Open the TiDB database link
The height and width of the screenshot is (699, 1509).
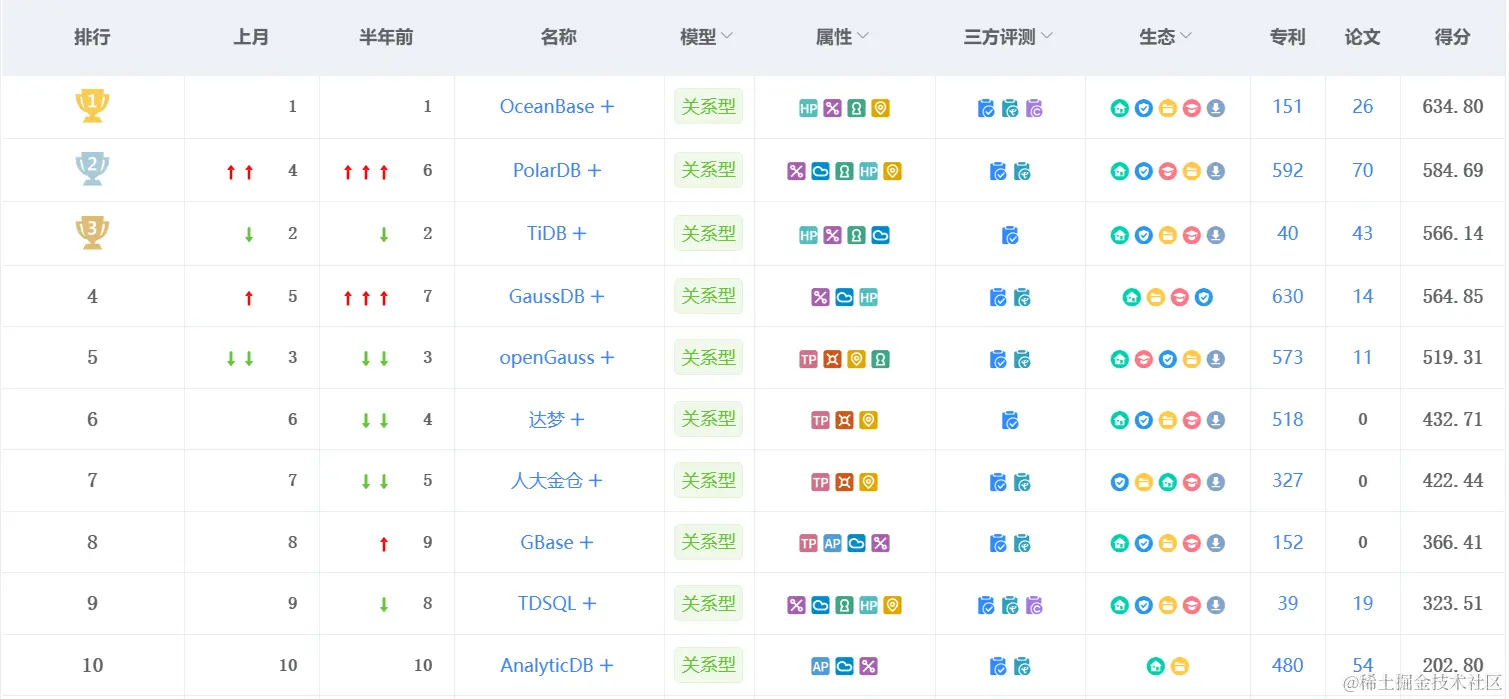[557, 233]
